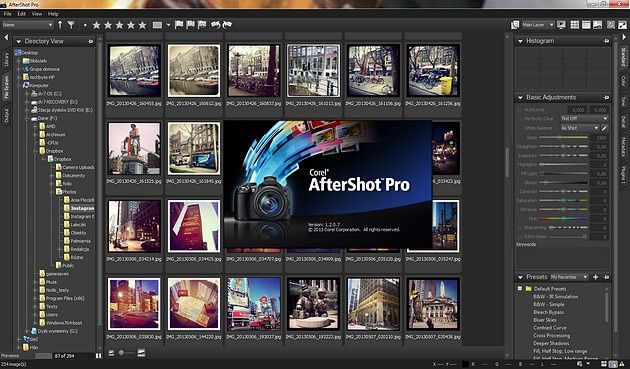Set rating to five stars

click(x=142, y=25)
